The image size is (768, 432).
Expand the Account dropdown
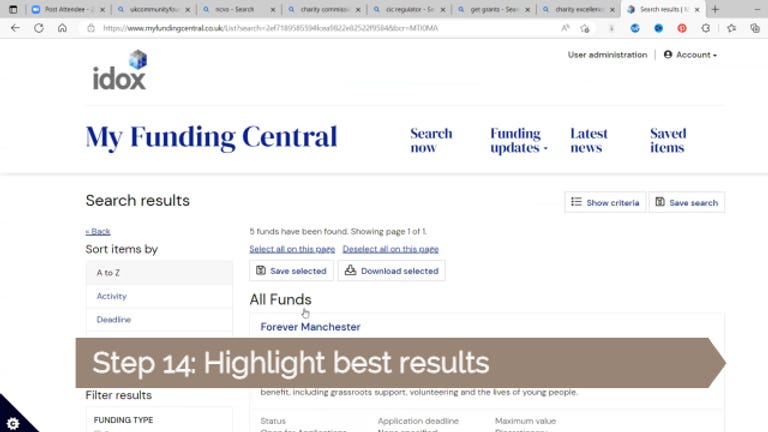[691, 55]
